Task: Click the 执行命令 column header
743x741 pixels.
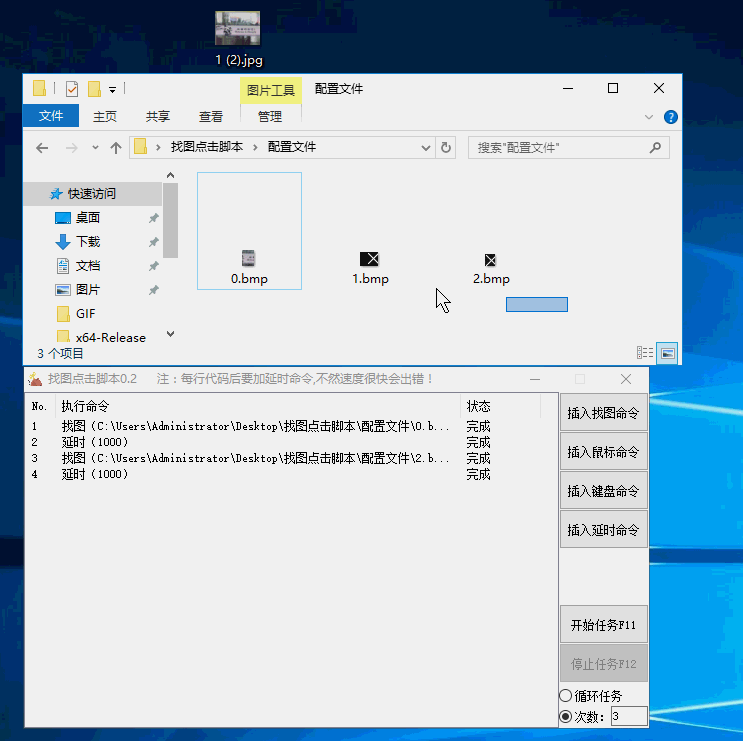Action: (259, 406)
